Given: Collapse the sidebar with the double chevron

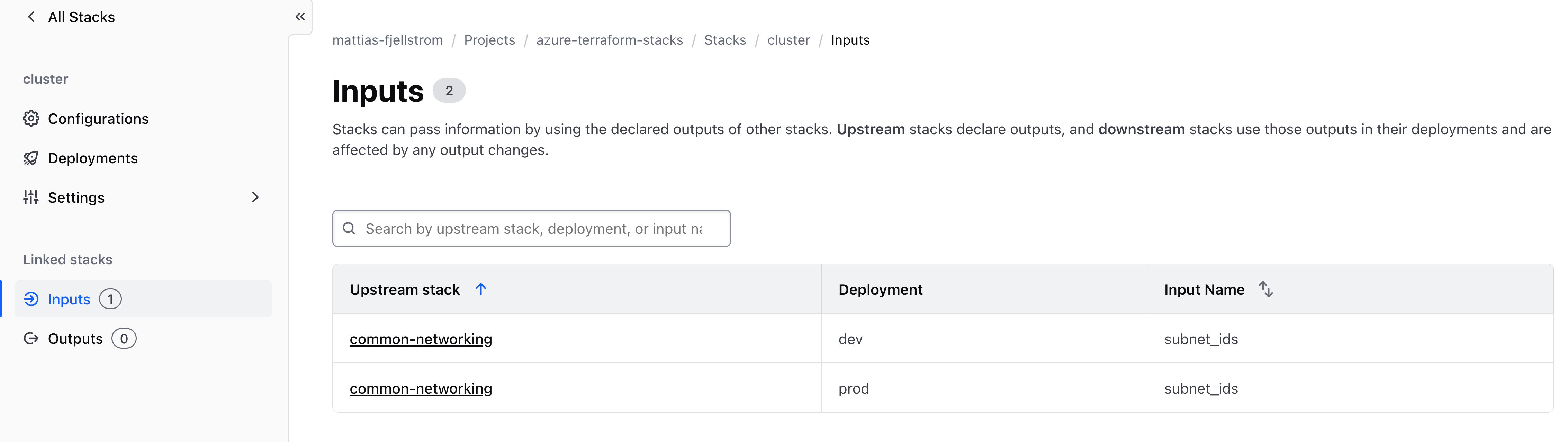Looking at the screenshot, I should tap(299, 16).
